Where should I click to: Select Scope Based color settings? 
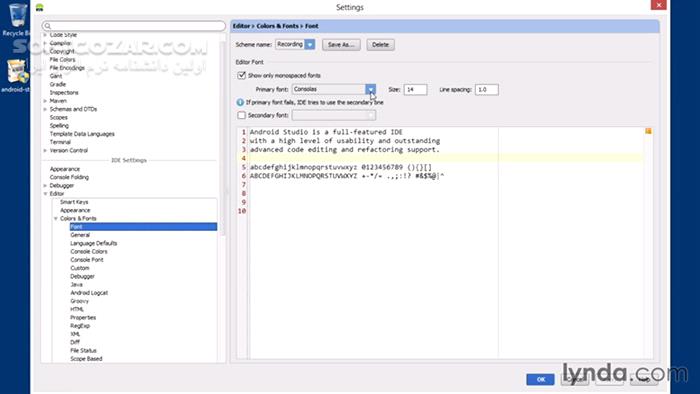(86, 359)
